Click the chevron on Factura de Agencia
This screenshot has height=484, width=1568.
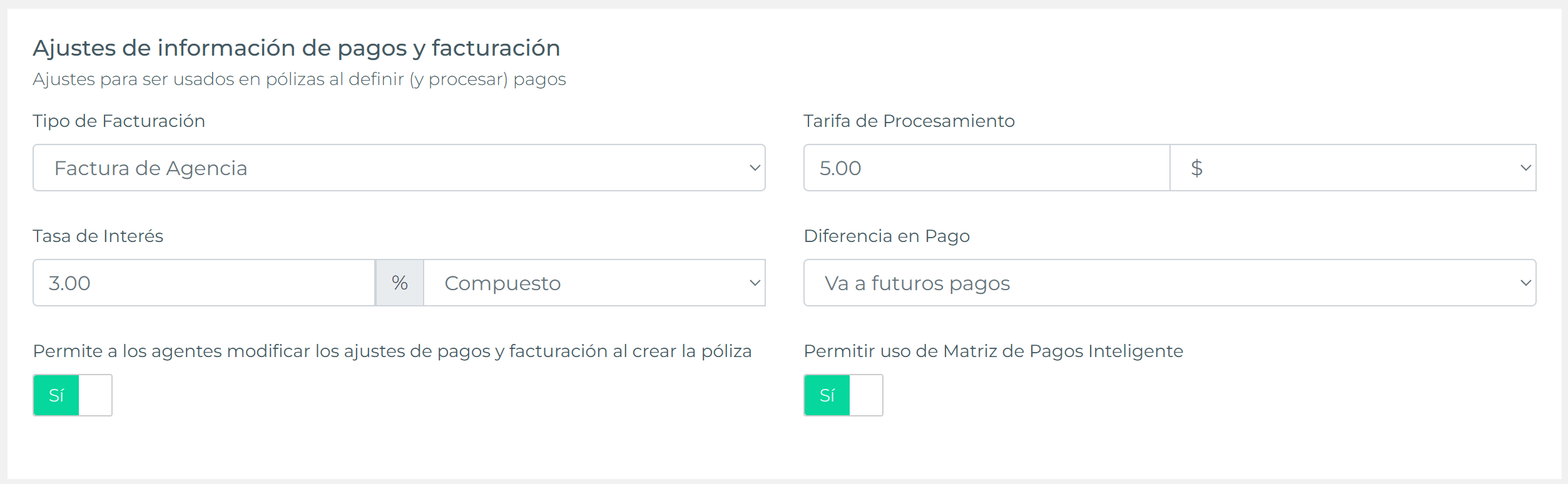click(x=755, y=168)
